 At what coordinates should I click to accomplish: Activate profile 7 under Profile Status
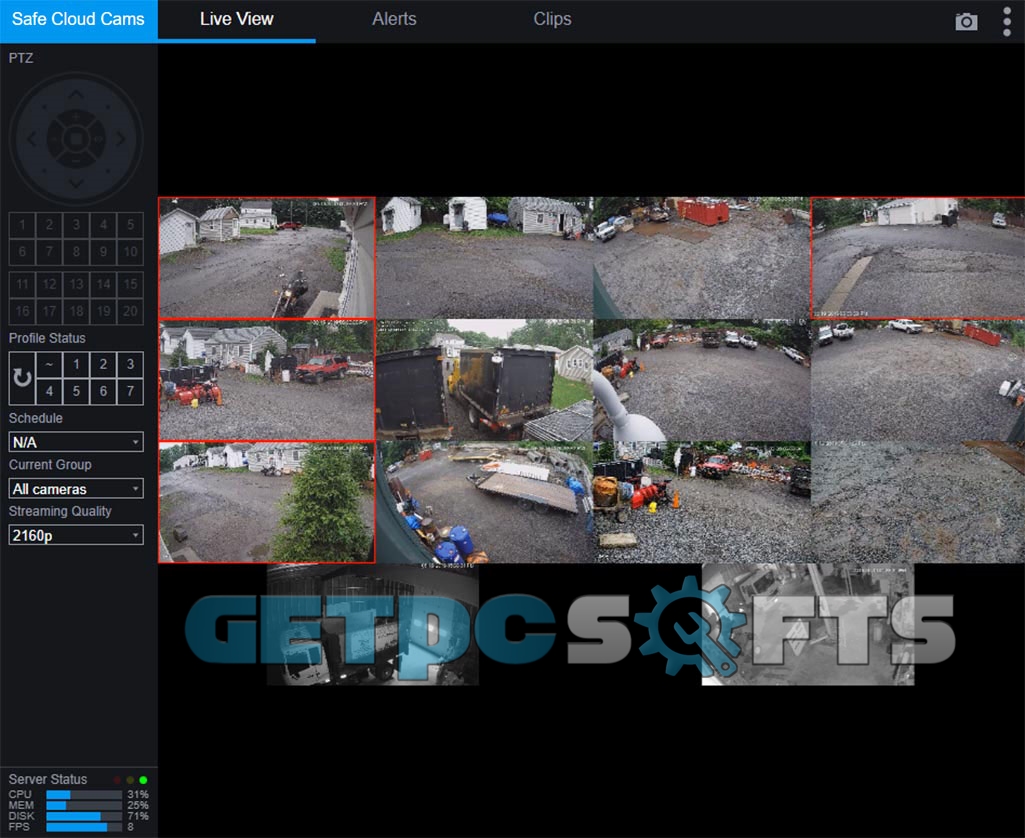[130, 392]
